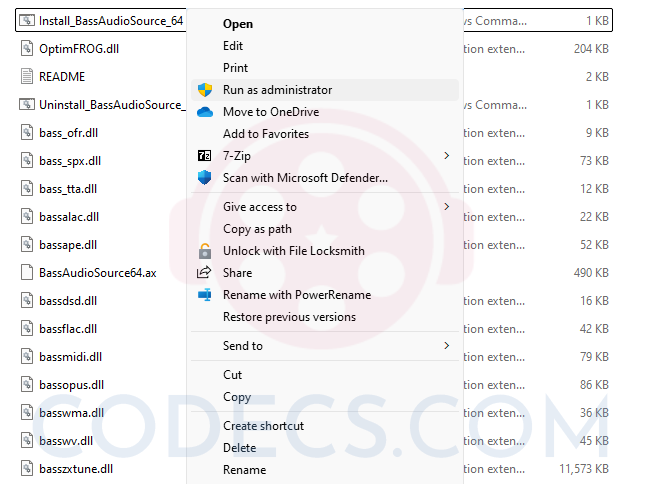Choose Rename at the menu bottom

pyautogui.click(x=325, y=470)
